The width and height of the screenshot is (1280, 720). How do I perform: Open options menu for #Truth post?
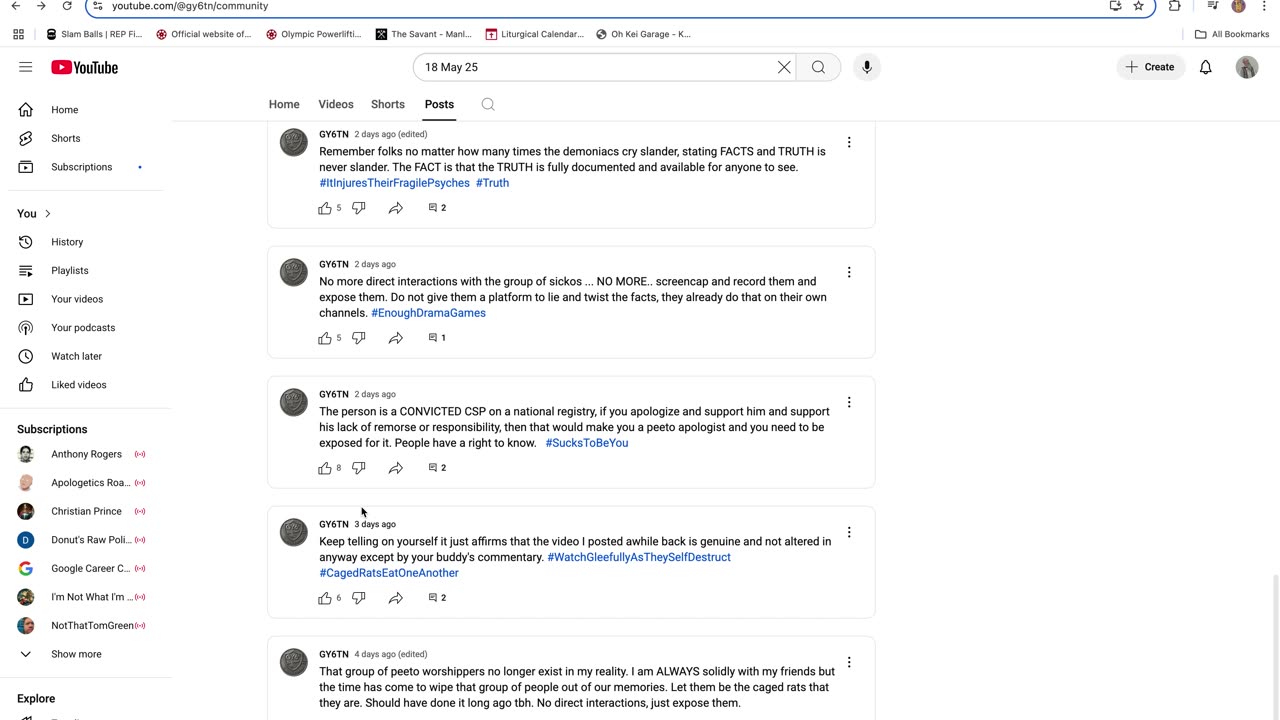tap(849, 142)
